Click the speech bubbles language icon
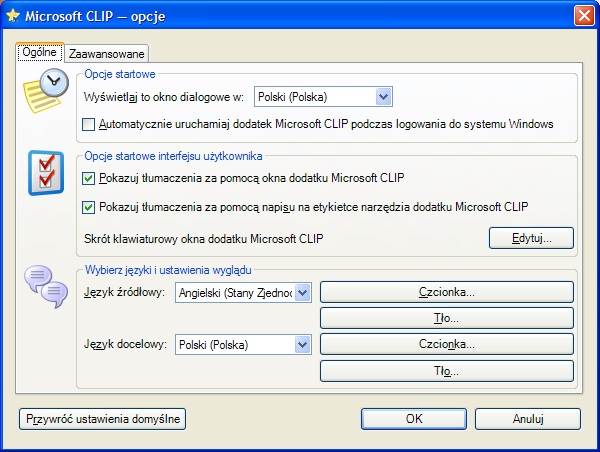Screen dimensions: 600x452 coord(46,286)
